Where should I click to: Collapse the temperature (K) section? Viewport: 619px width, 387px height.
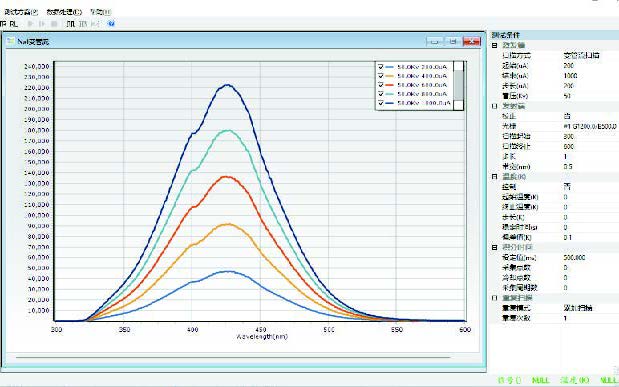click(494, 177)
